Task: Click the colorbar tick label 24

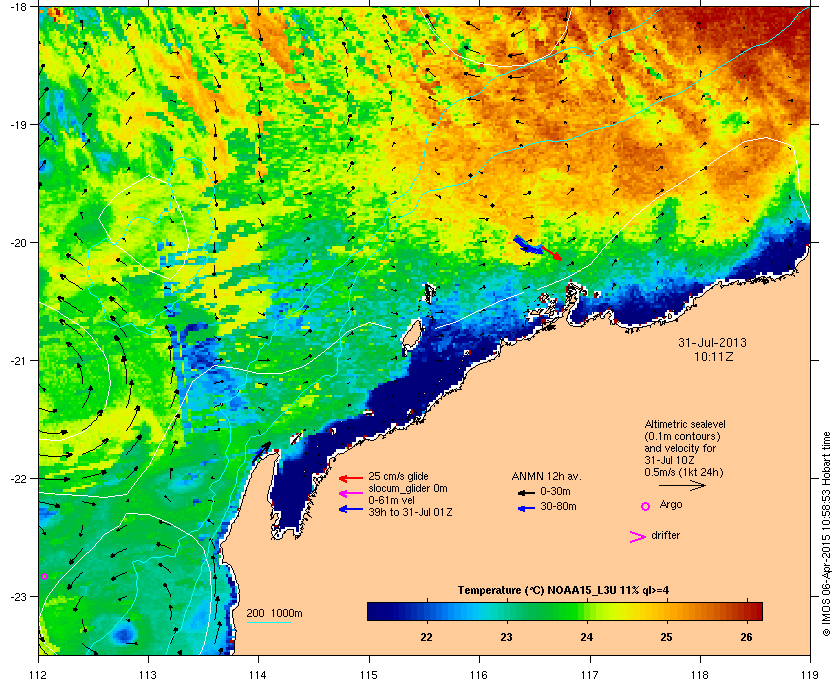Action: pyautogui.click(x=587, y=637)
